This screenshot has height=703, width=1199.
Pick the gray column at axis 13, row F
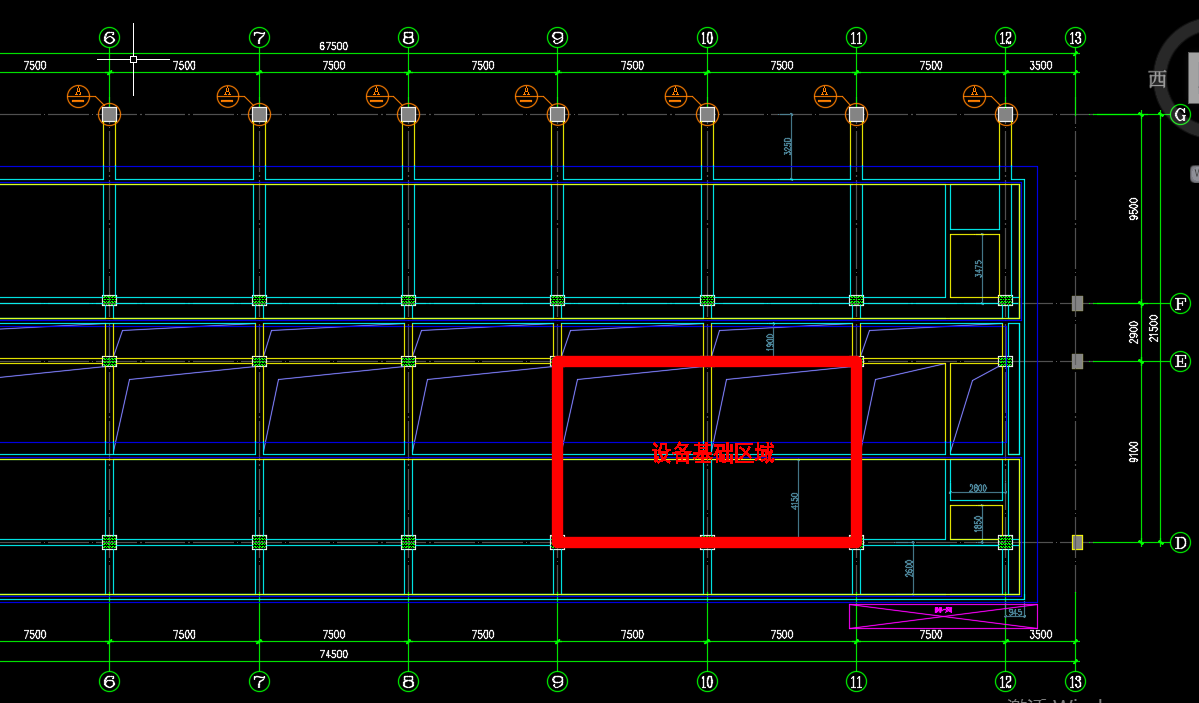1077,303
